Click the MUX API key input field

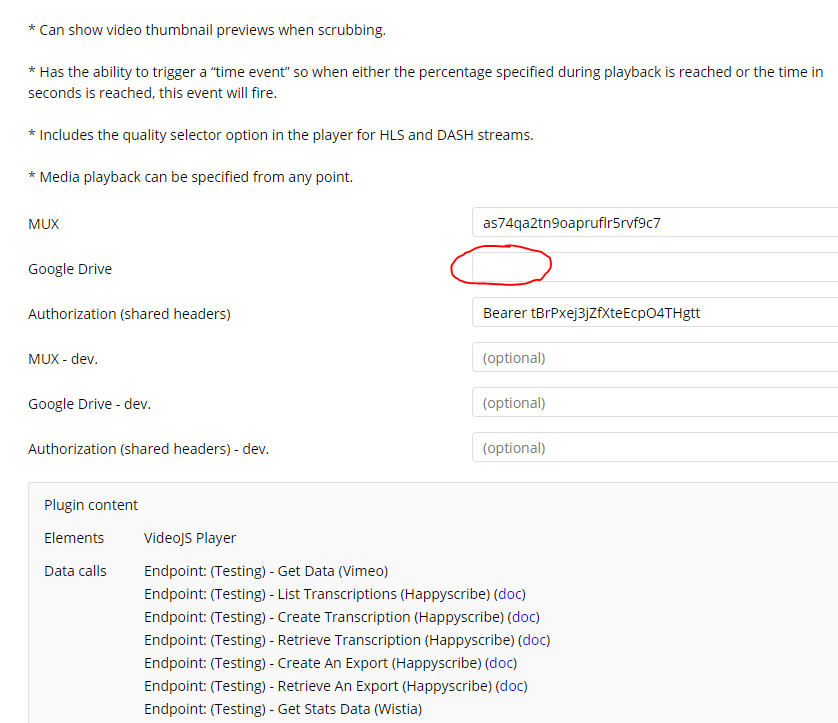pyautogui.click(x=655, y=222)
